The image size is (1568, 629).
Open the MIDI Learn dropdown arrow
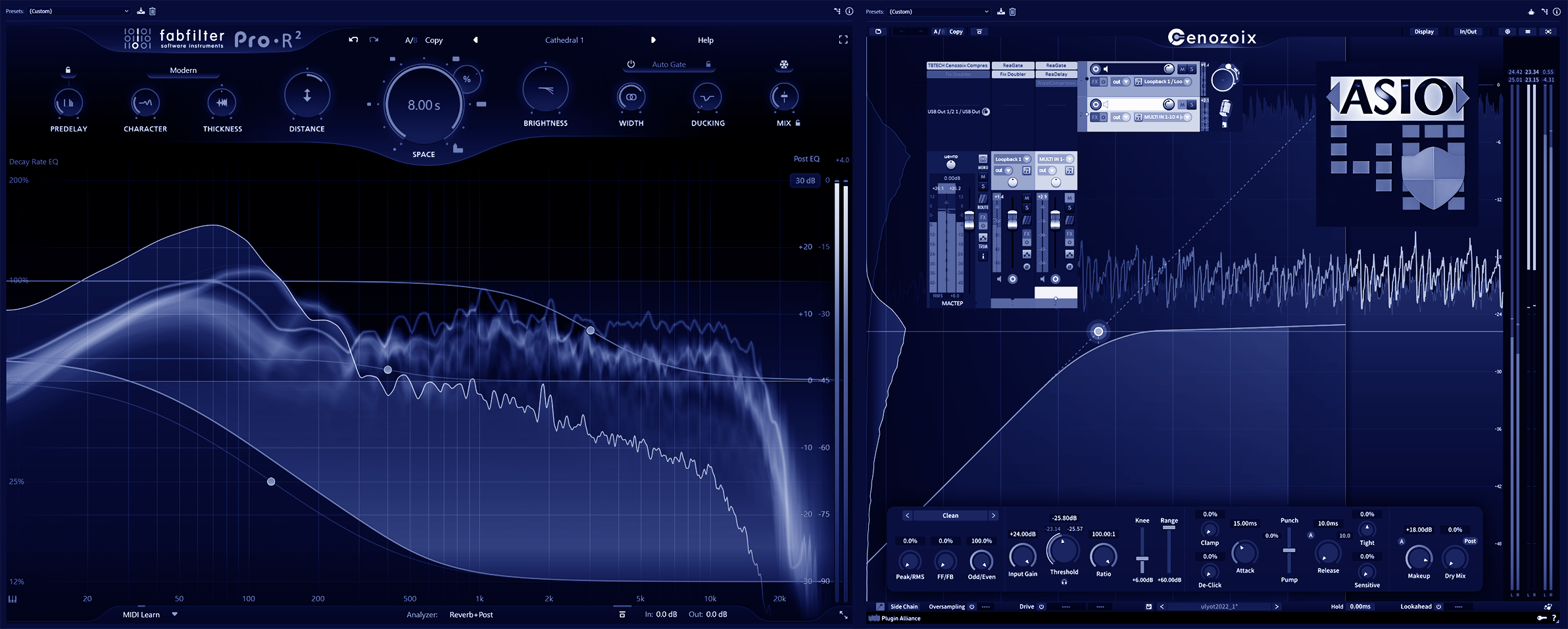(175, 615)
